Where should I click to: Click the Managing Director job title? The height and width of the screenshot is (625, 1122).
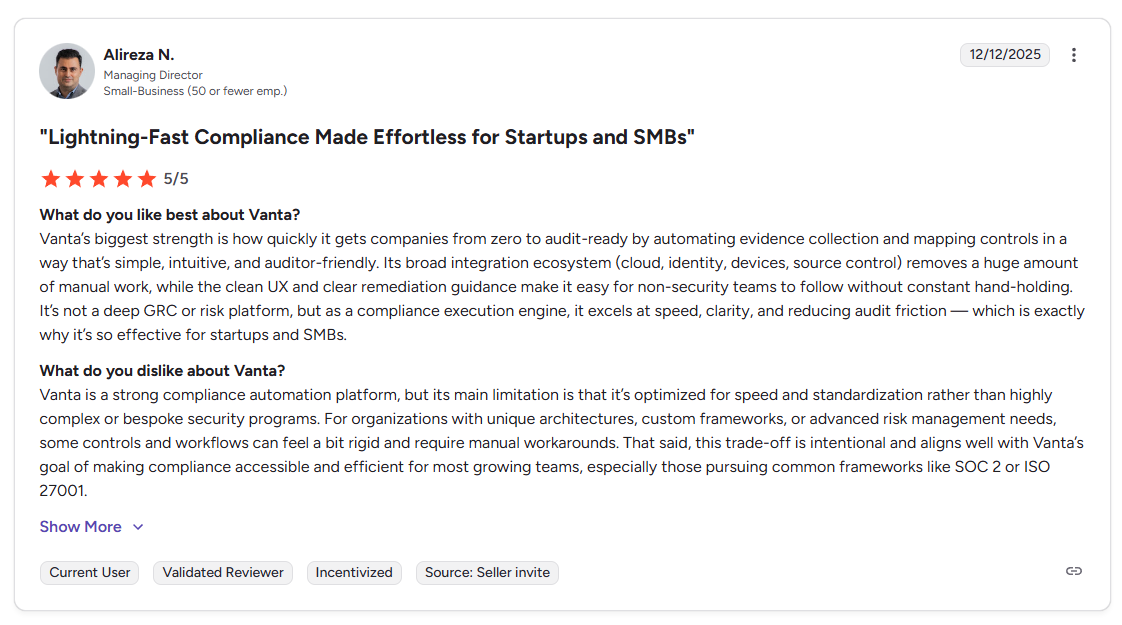tap(153, 75)
